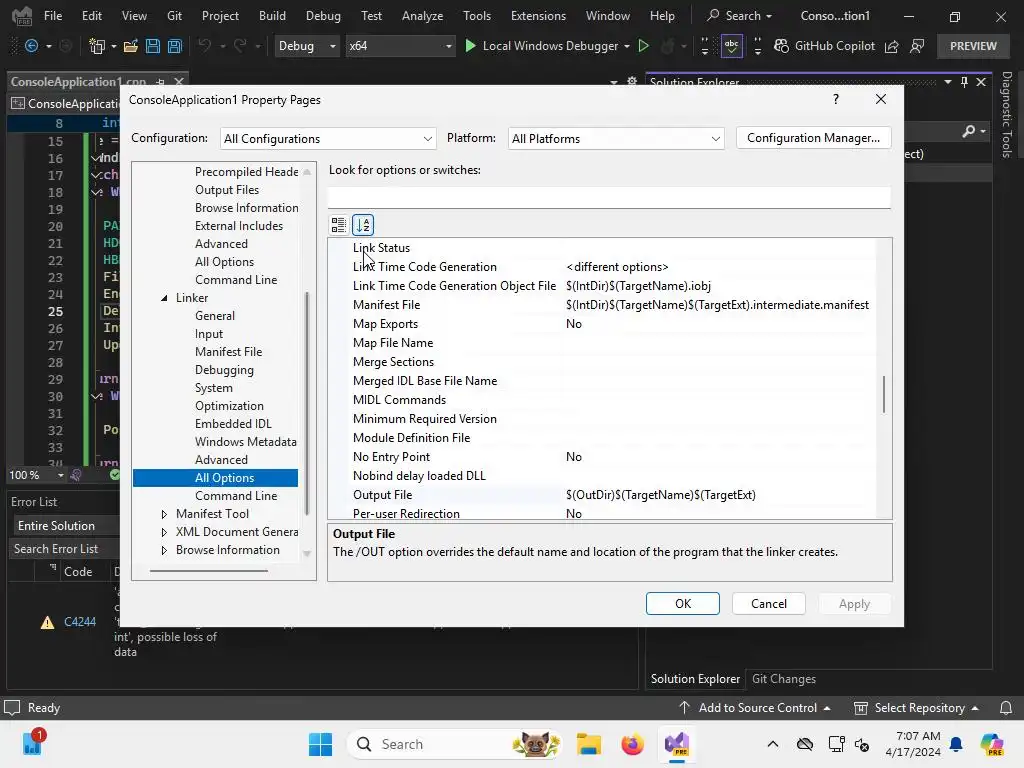Click the editor settings gear icon
The width and height of the screenshot is (1024, 768).
(632, 82)
